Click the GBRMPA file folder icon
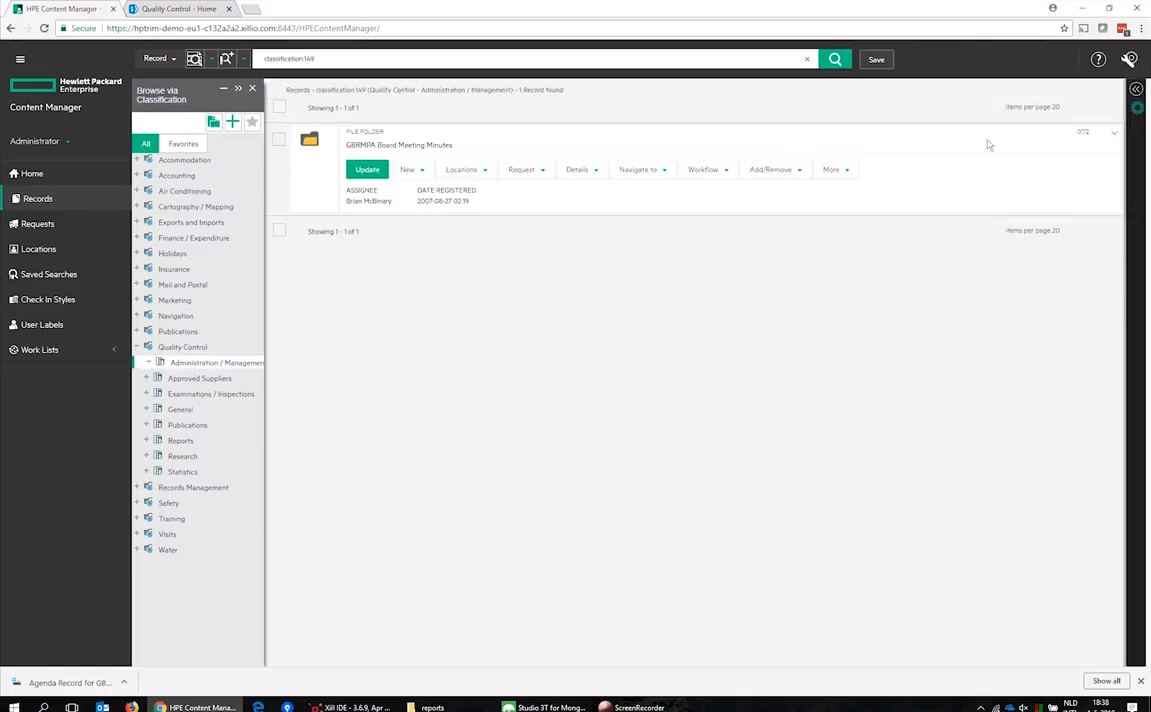The height and width of the screenshot is (712, 1151). coord(310,140)
